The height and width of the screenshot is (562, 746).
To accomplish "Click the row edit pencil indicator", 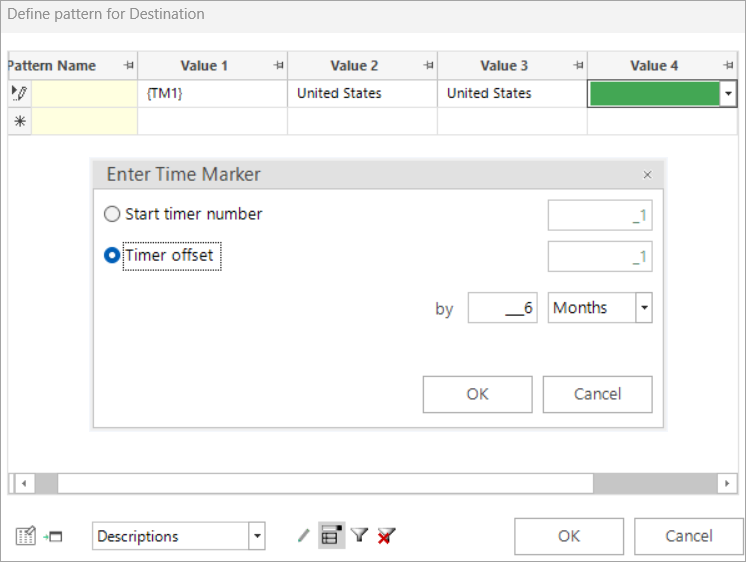I will (20, 93).
